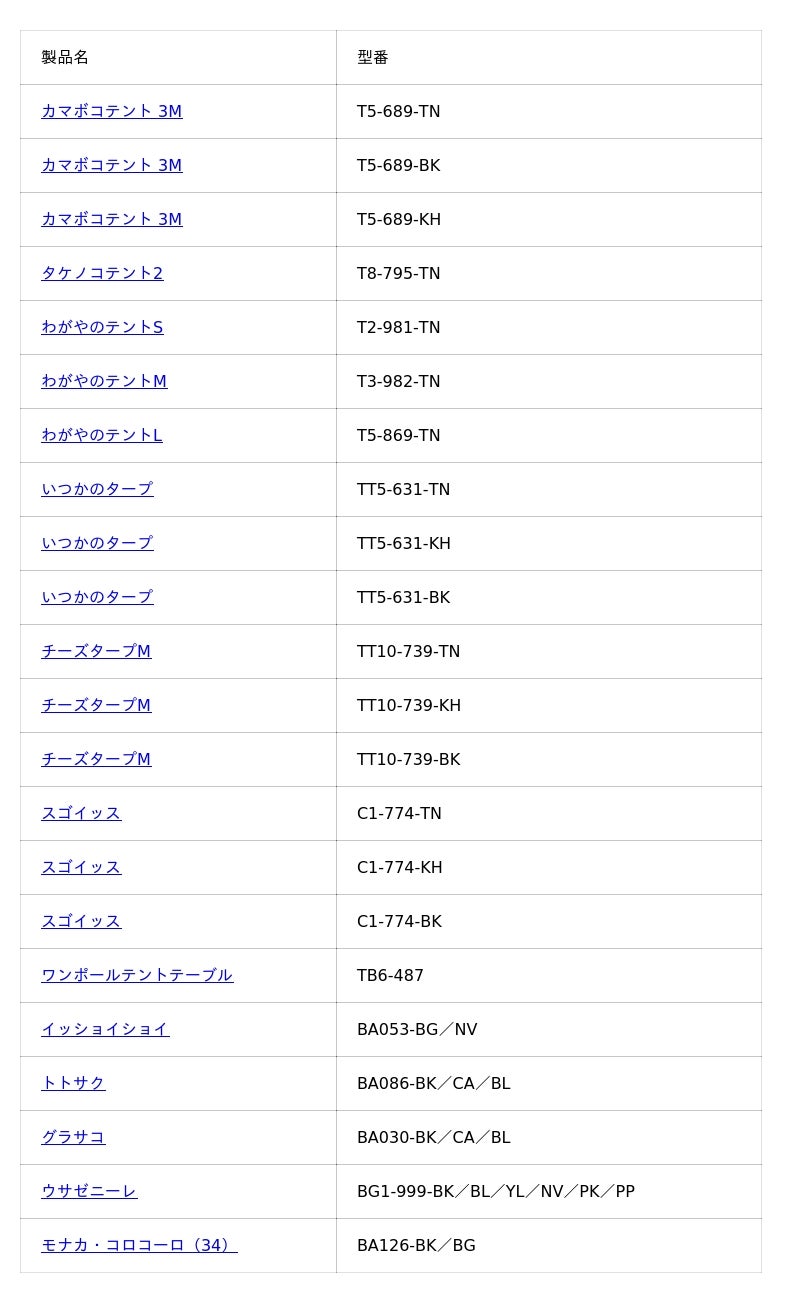Open the ワンポールテントテーブル link
Screen dimensions: 800x1303
pyautogui.click(x=137, y=975)
